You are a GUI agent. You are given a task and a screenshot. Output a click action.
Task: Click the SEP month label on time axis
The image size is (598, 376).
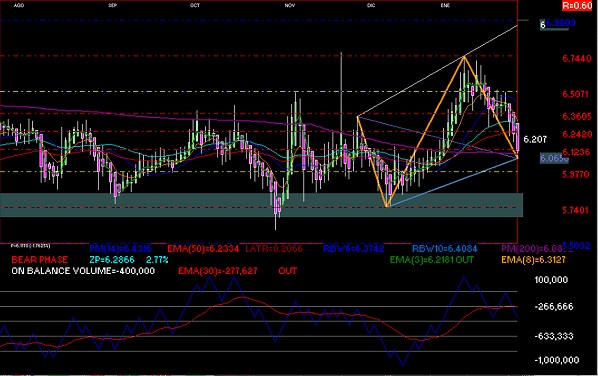coord(112,5)
